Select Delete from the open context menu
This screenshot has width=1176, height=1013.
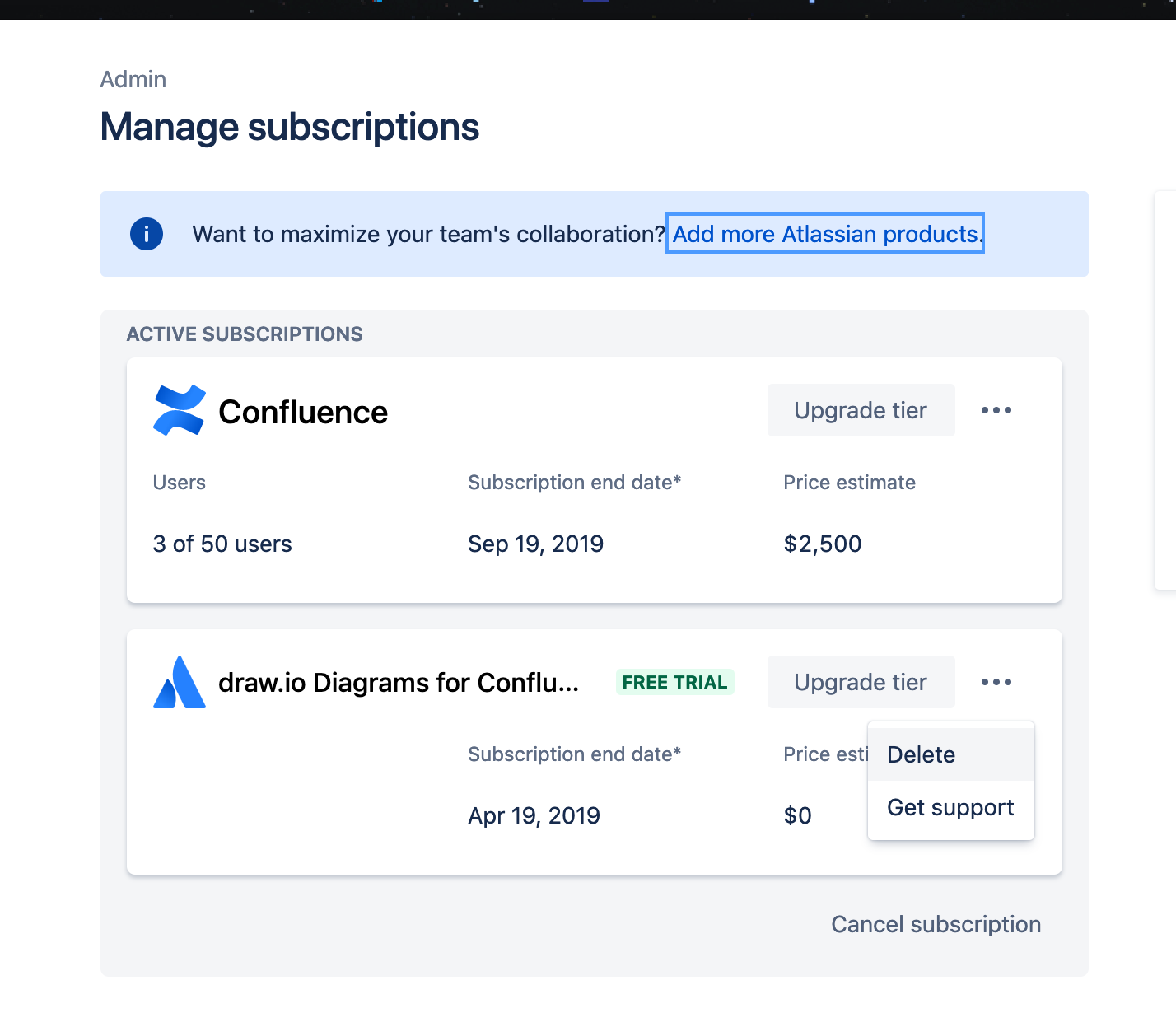pos(921,754)
